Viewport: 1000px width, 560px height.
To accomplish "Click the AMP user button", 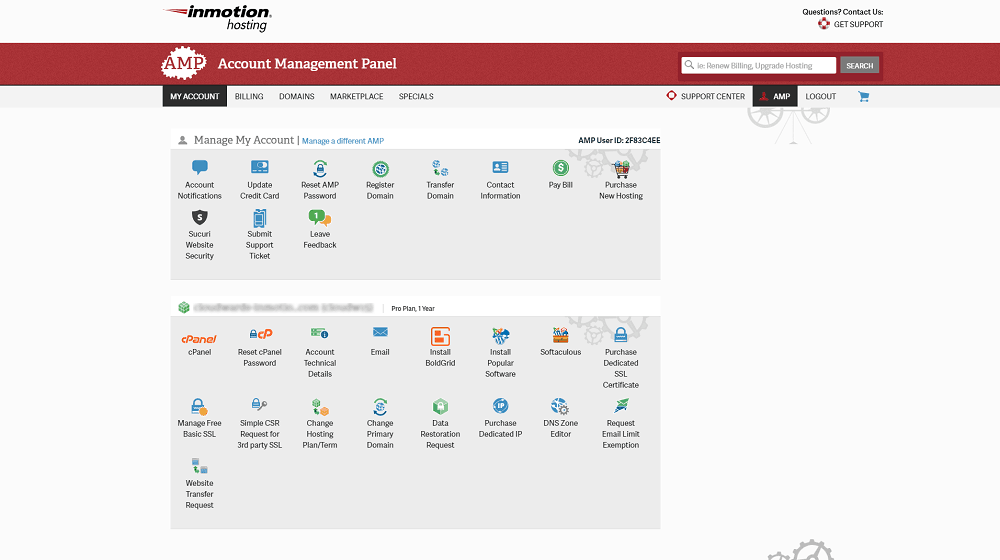I will [x=775, y=96].
